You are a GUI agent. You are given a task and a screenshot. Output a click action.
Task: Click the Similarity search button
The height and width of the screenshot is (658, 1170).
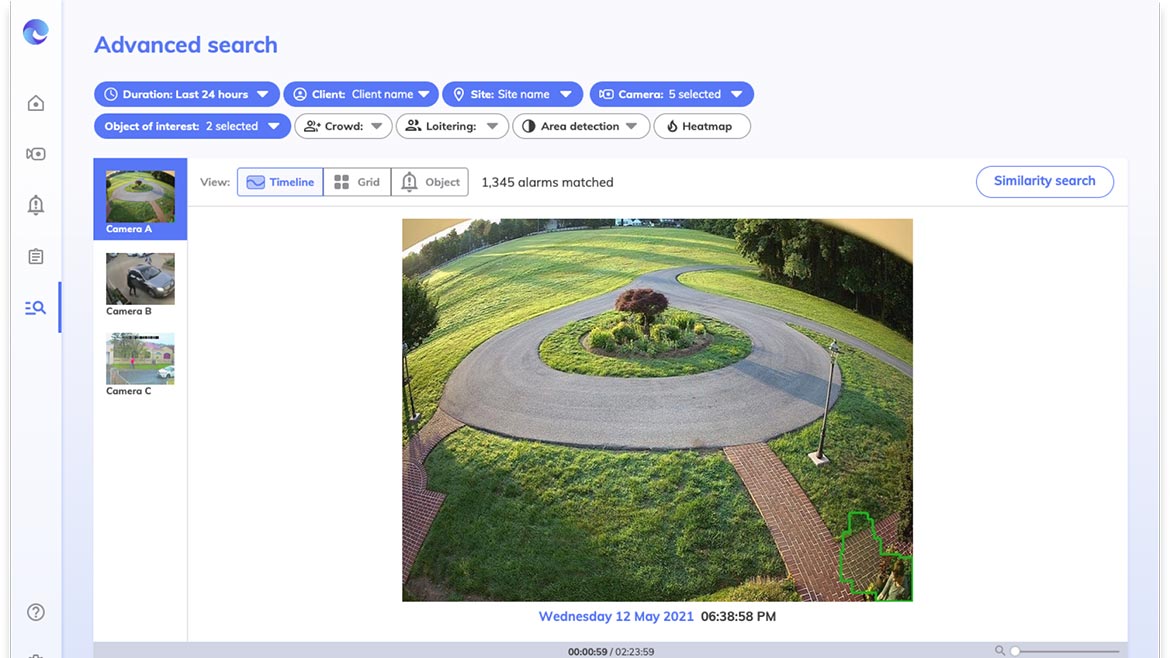click(1044, 181)
